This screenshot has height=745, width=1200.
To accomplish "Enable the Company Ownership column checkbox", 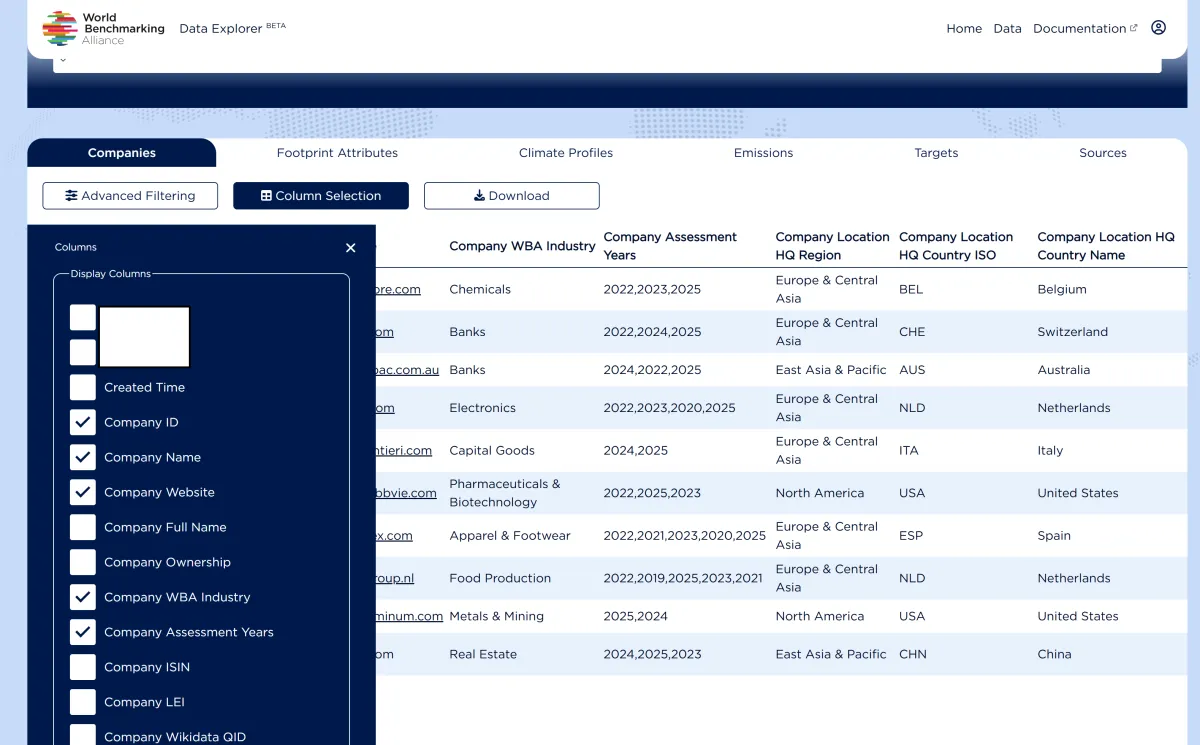I will [x=83, y=562].
